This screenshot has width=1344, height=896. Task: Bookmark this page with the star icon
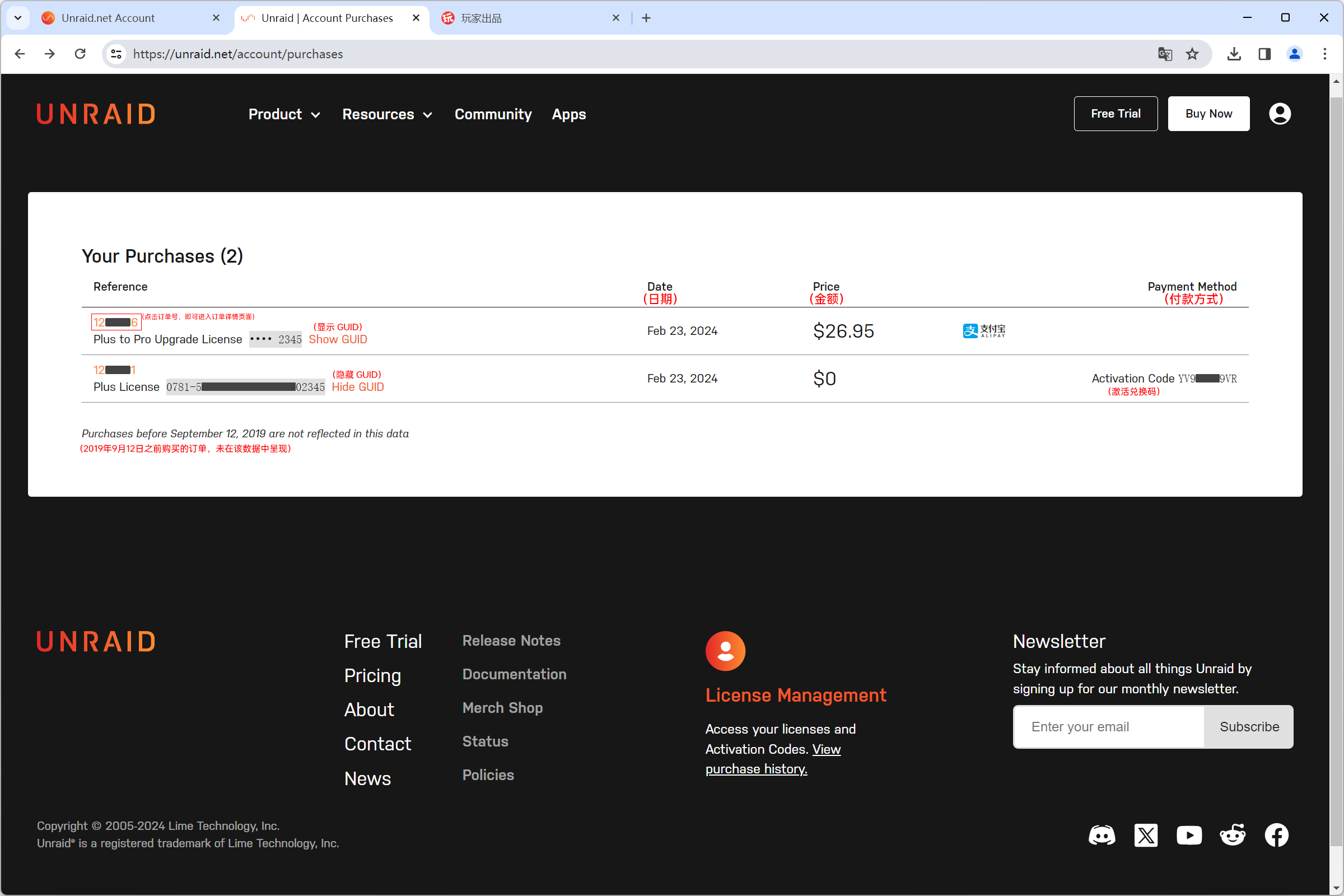coord(1192,54)
